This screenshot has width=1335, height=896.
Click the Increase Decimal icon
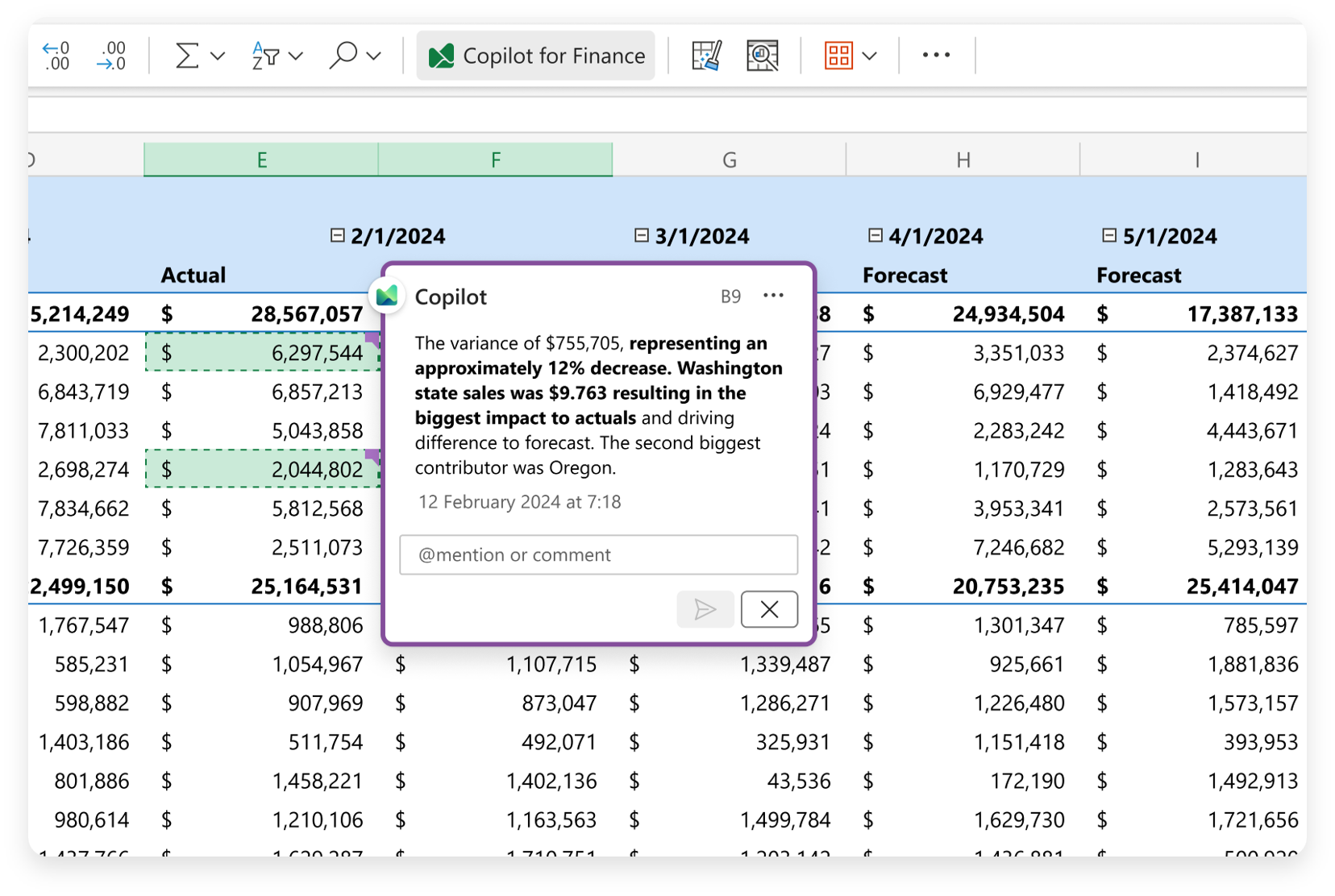click(x=56, y=56)
